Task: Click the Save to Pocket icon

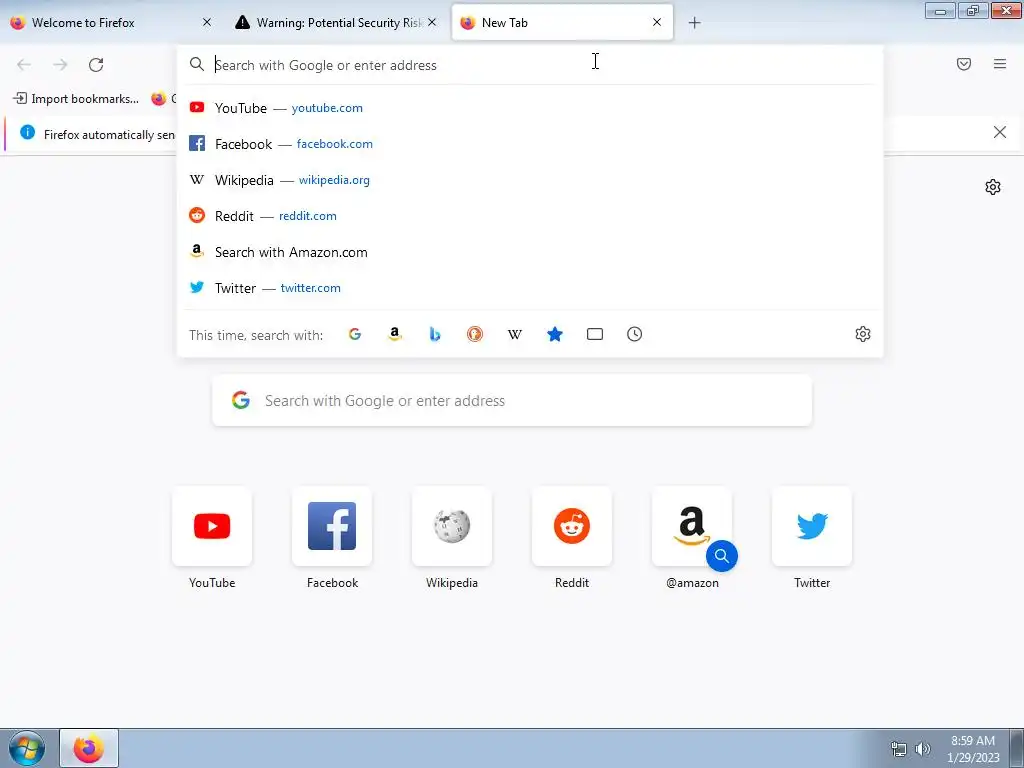Action: click(x=963, y=64)
